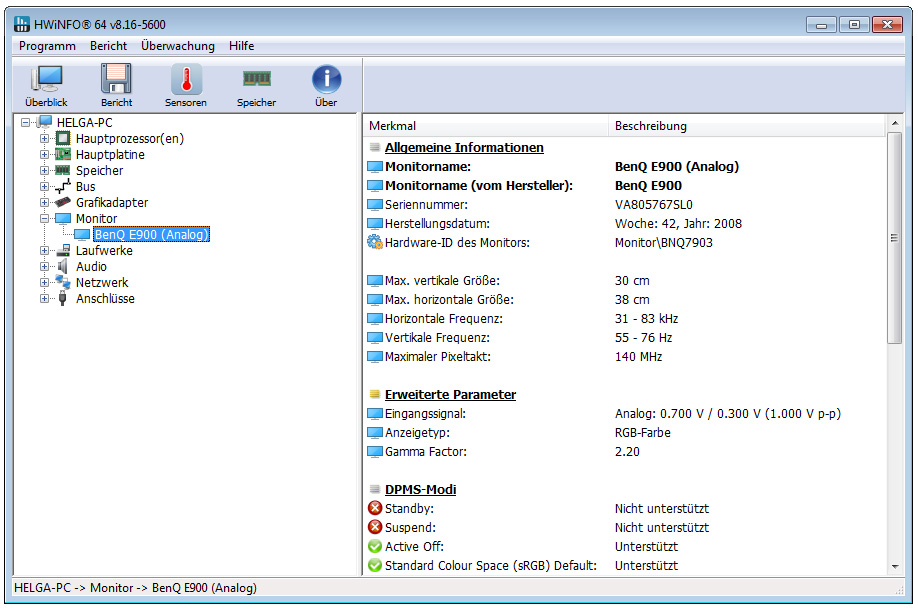Collapse the Monitor tree node
918x610 pixels.
coord(44,219)
